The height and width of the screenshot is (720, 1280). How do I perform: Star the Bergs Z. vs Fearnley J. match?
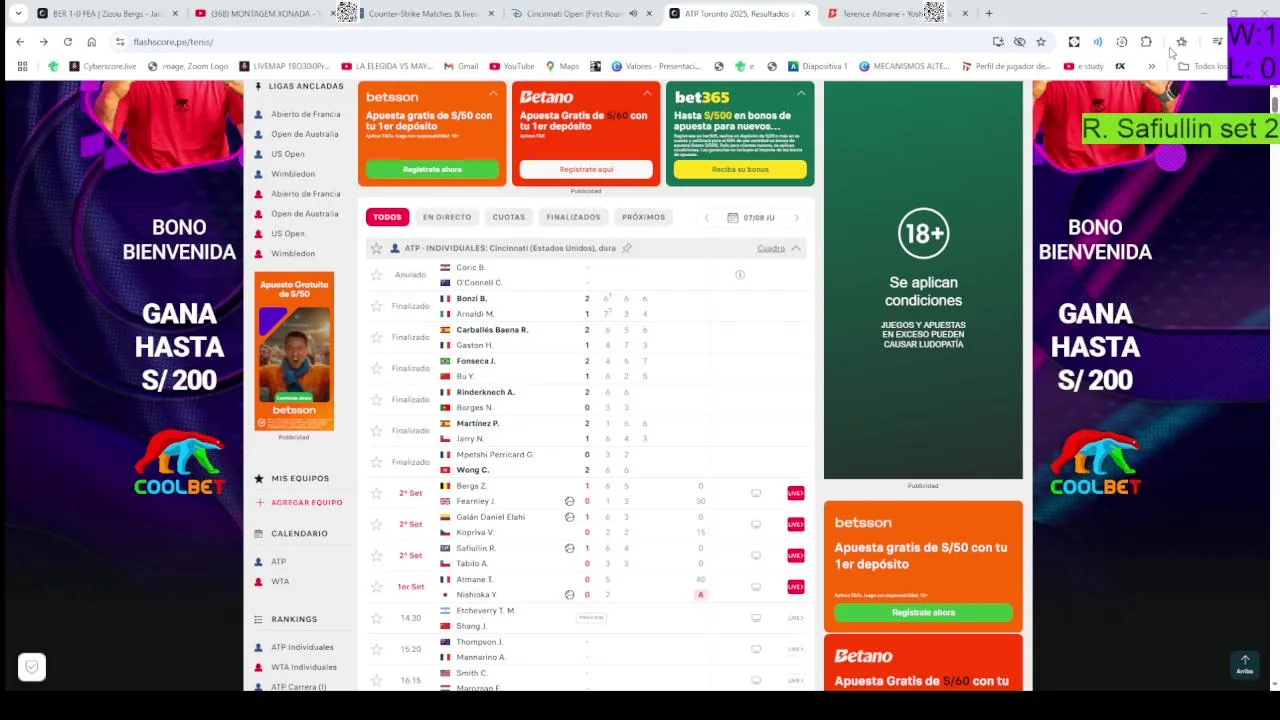pos(377,493)
